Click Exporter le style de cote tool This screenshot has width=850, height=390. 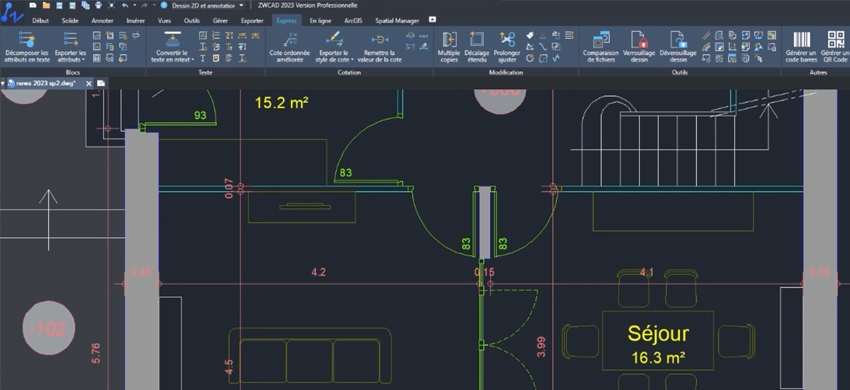pos(334,47)
